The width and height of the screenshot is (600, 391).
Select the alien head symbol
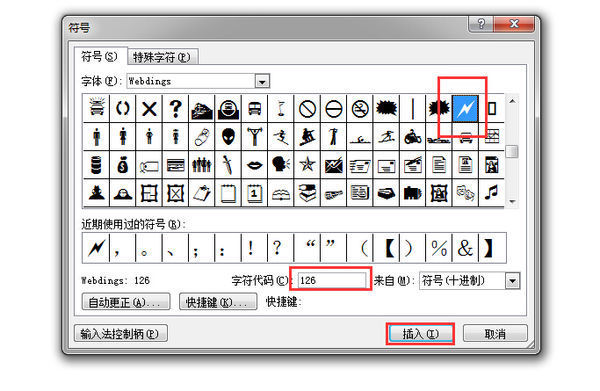tap(228, 137)
